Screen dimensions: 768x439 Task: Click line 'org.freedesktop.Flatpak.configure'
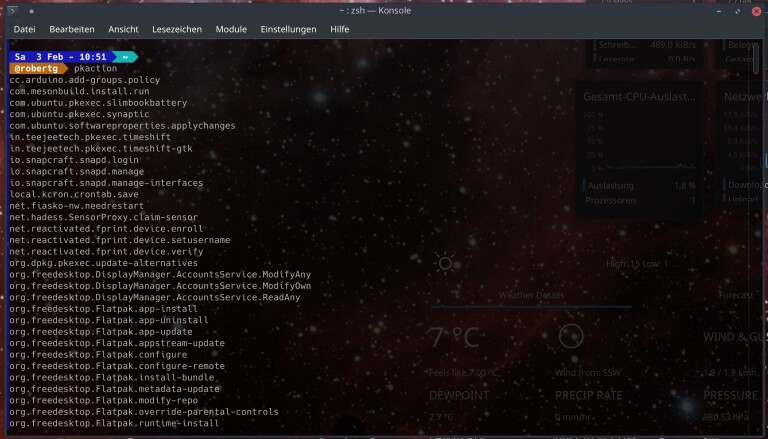[x=98, y=355]
